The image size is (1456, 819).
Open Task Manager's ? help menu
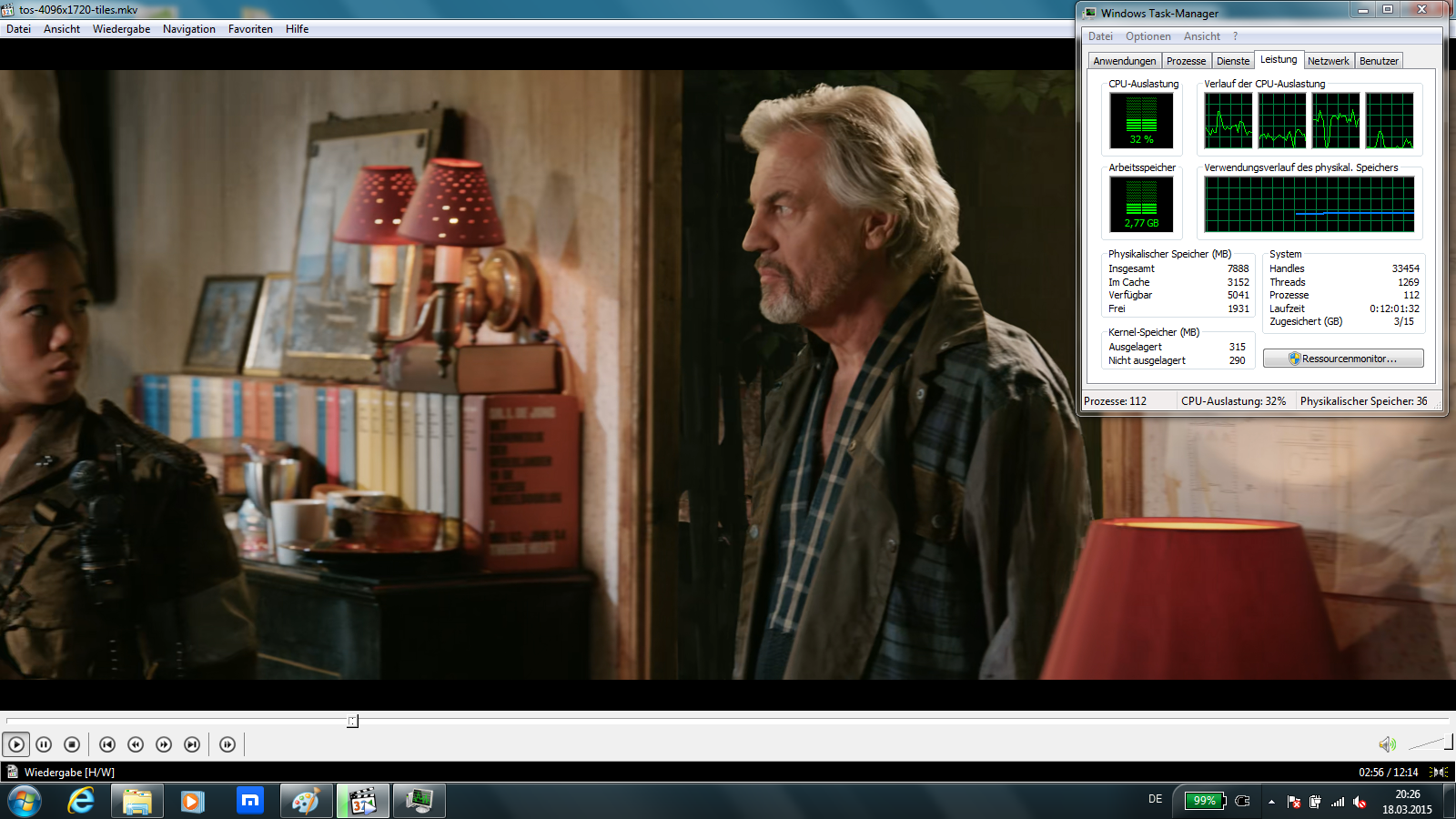(1235, 36)
